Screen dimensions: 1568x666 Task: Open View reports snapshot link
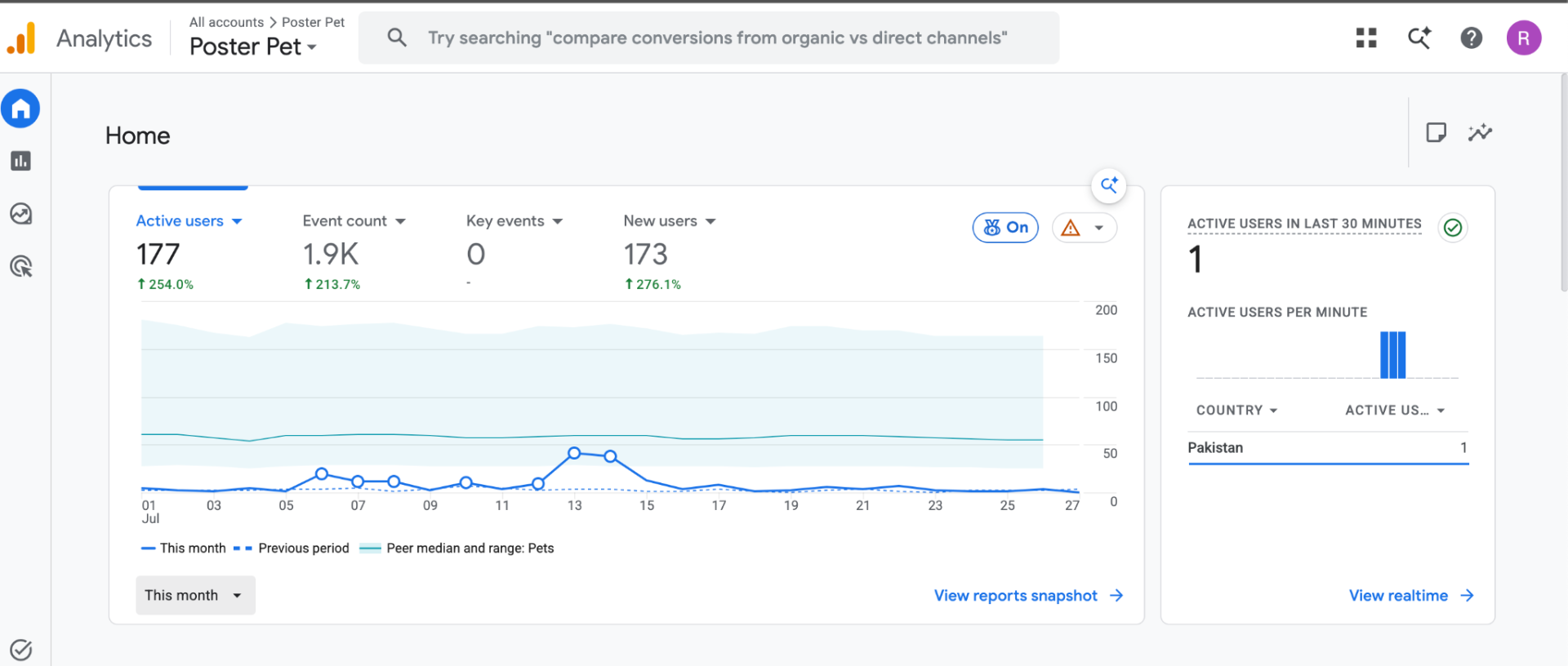(1029, 596)
